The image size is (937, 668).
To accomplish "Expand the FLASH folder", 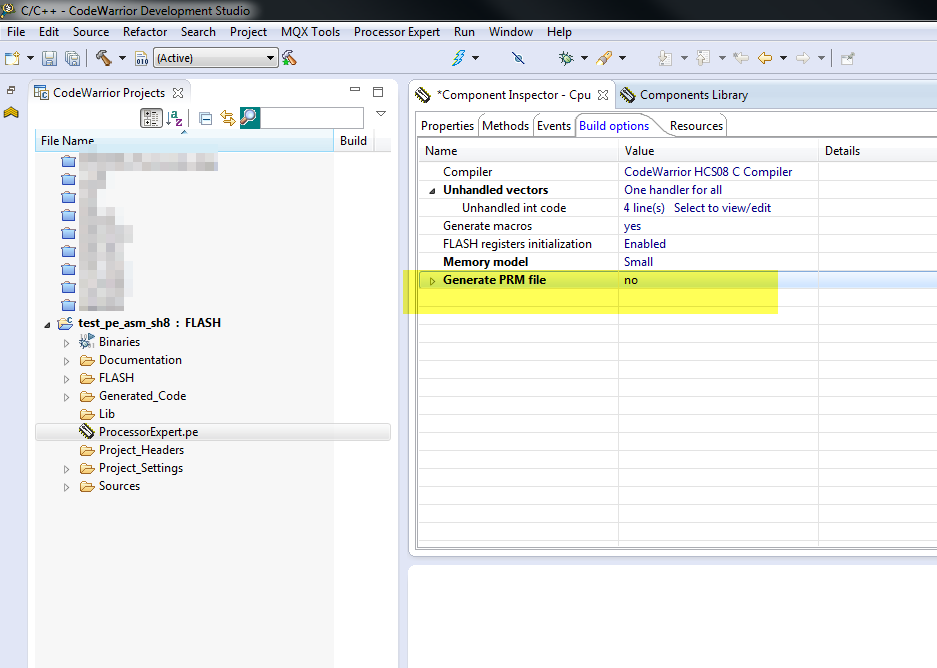I will pos(66,379).
